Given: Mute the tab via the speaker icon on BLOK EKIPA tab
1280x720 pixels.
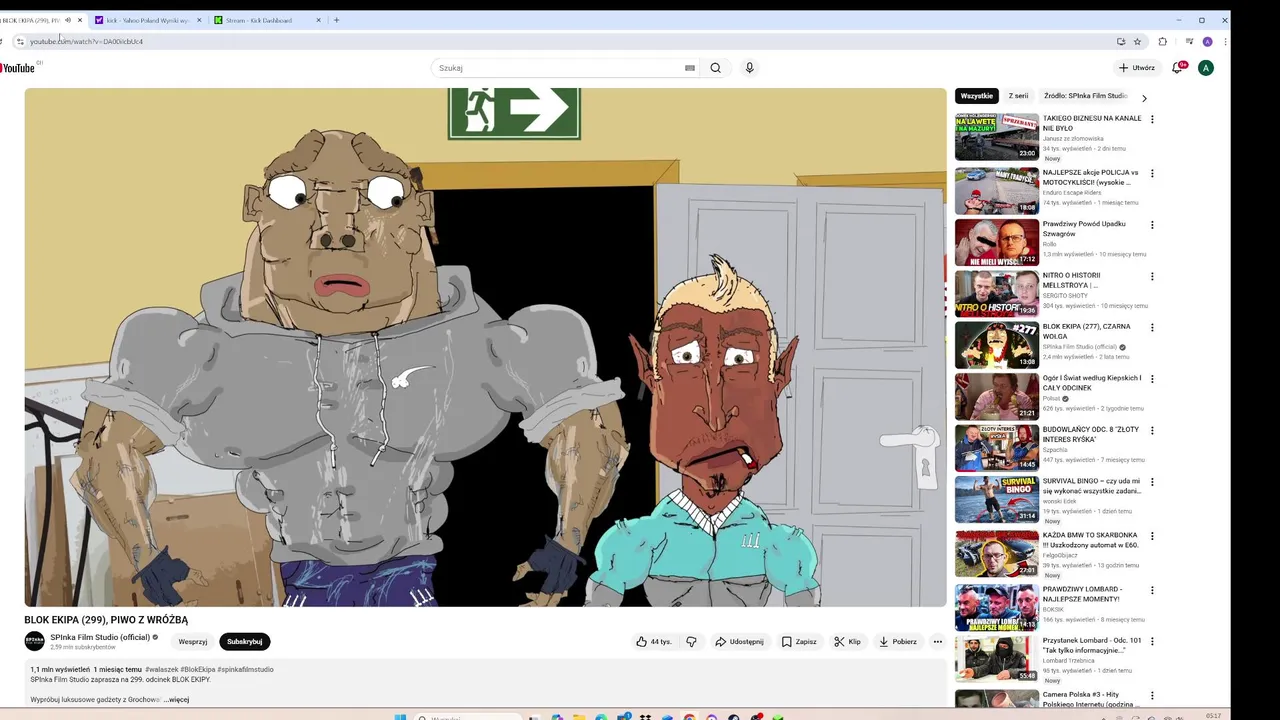Looking at the screenshot, I should click(x=68, y=20).
